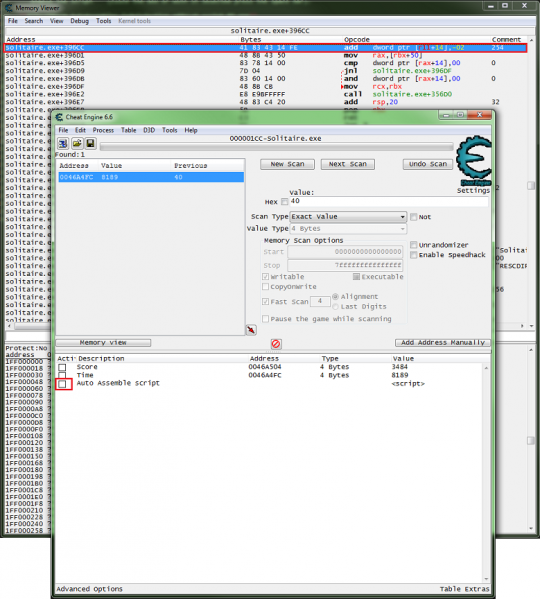Click the save floppy disk icon

(90, 143)
